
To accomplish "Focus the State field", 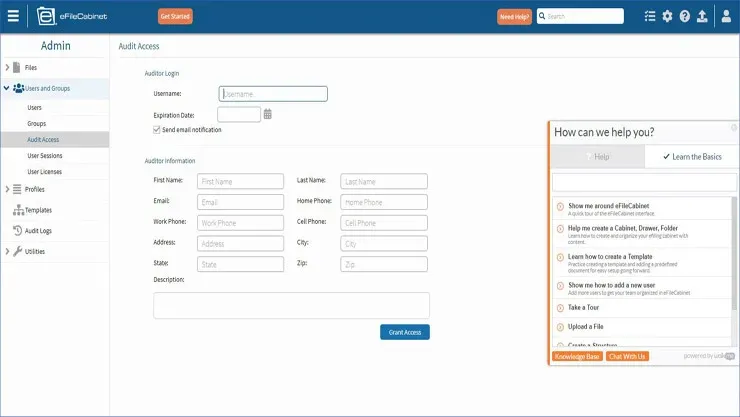I will (241, 265).
